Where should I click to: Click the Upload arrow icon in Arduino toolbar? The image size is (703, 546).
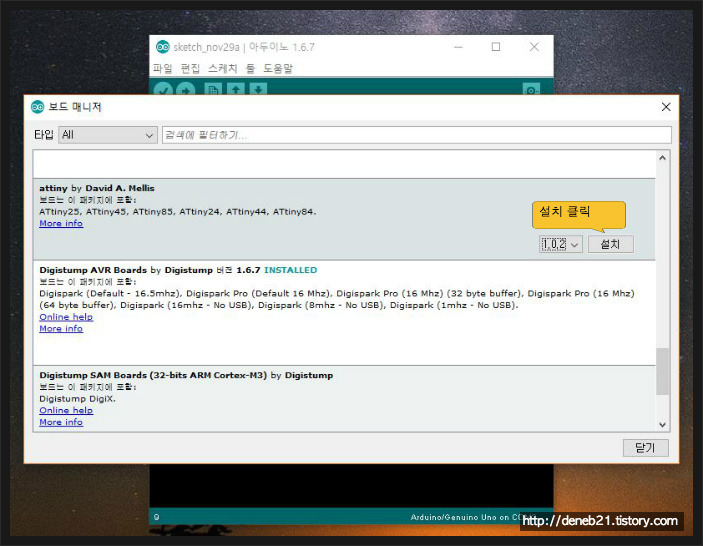185,89
